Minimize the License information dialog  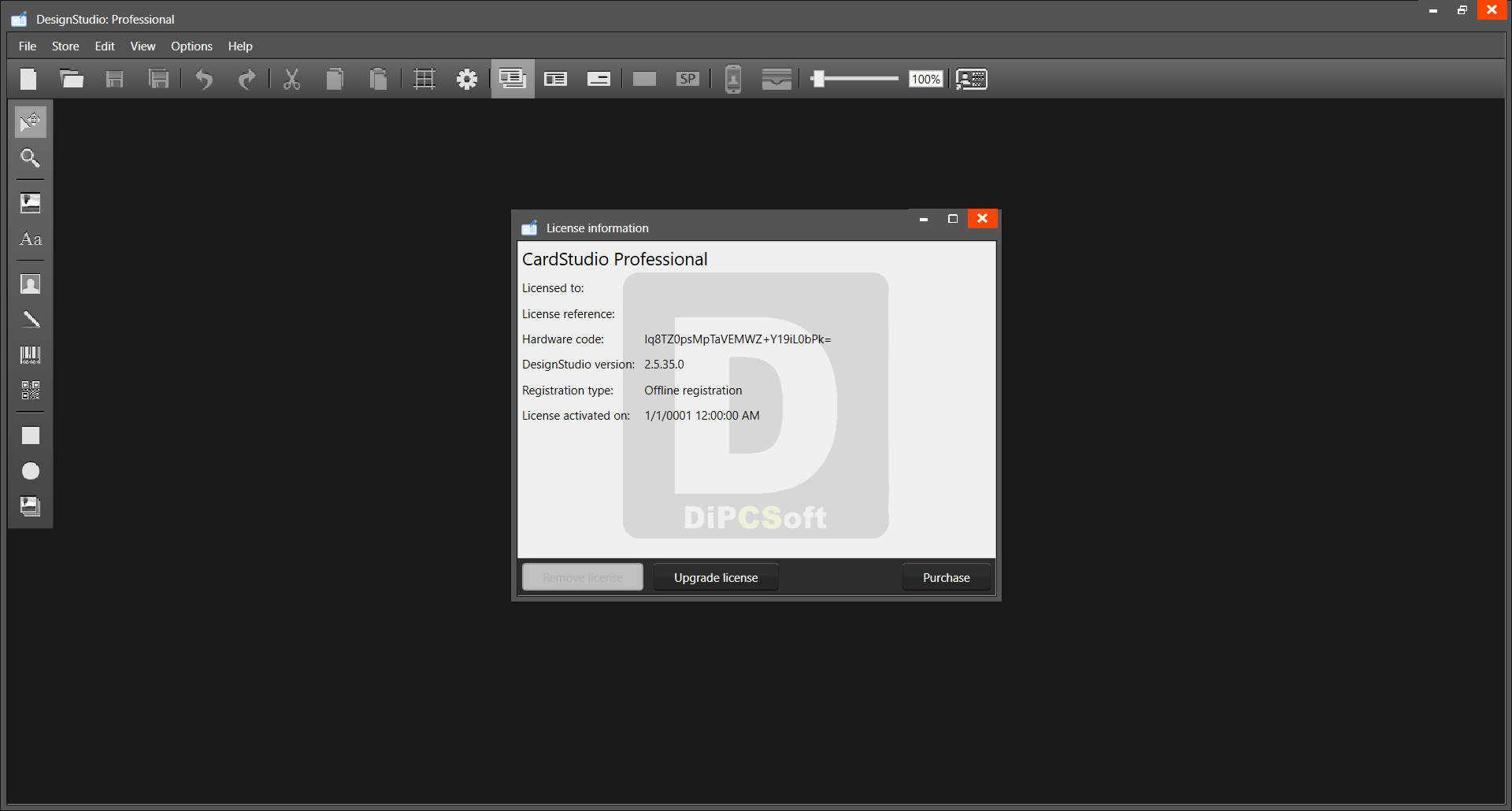pyautogui.click(x=924, y=219)
